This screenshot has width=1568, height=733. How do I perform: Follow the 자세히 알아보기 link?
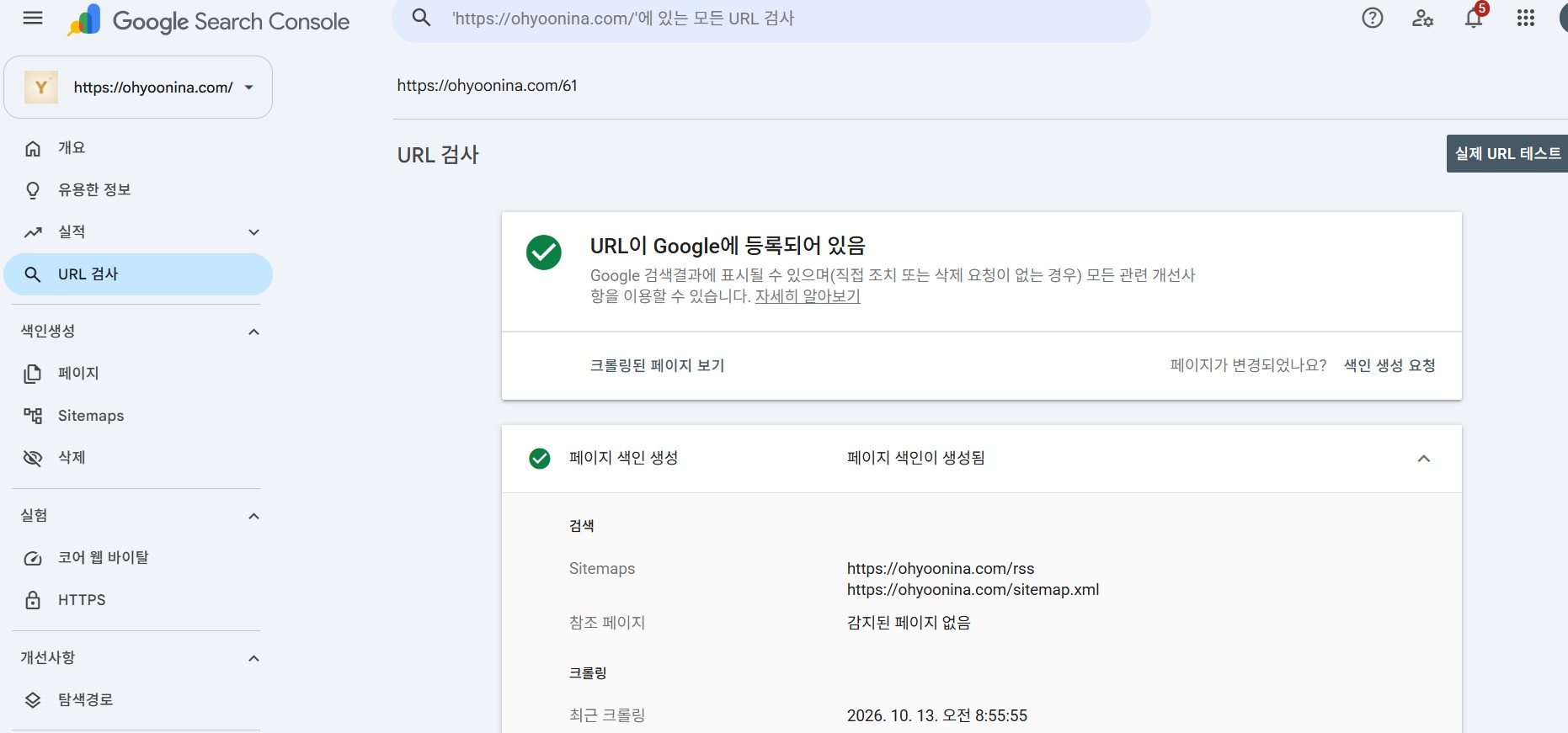coord(808,296)
